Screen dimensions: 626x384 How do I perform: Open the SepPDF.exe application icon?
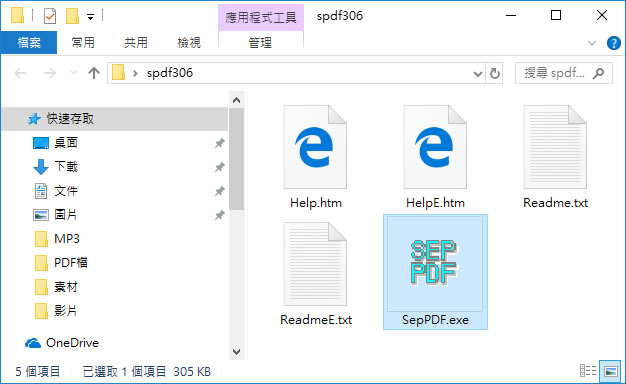434,262
